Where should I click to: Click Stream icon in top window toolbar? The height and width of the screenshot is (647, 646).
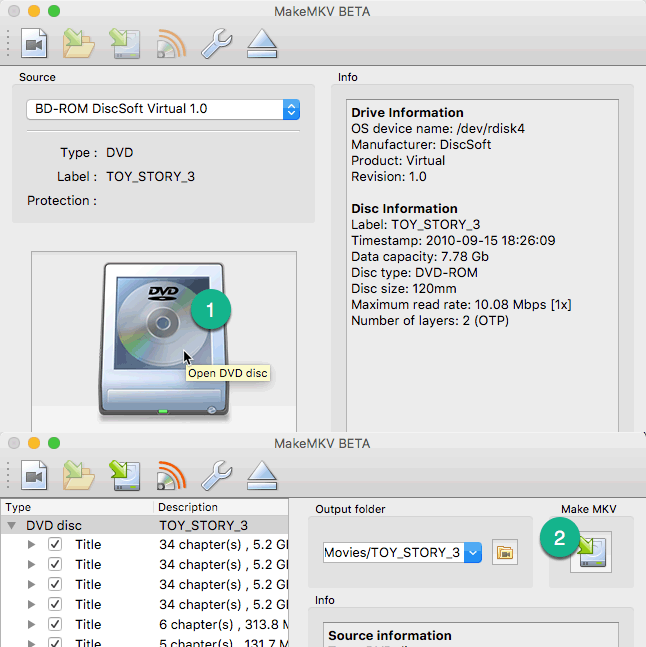(x=171, y=43)
